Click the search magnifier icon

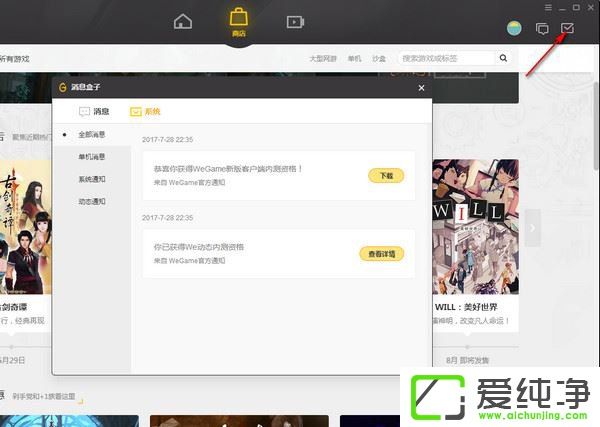click(501, 59)
